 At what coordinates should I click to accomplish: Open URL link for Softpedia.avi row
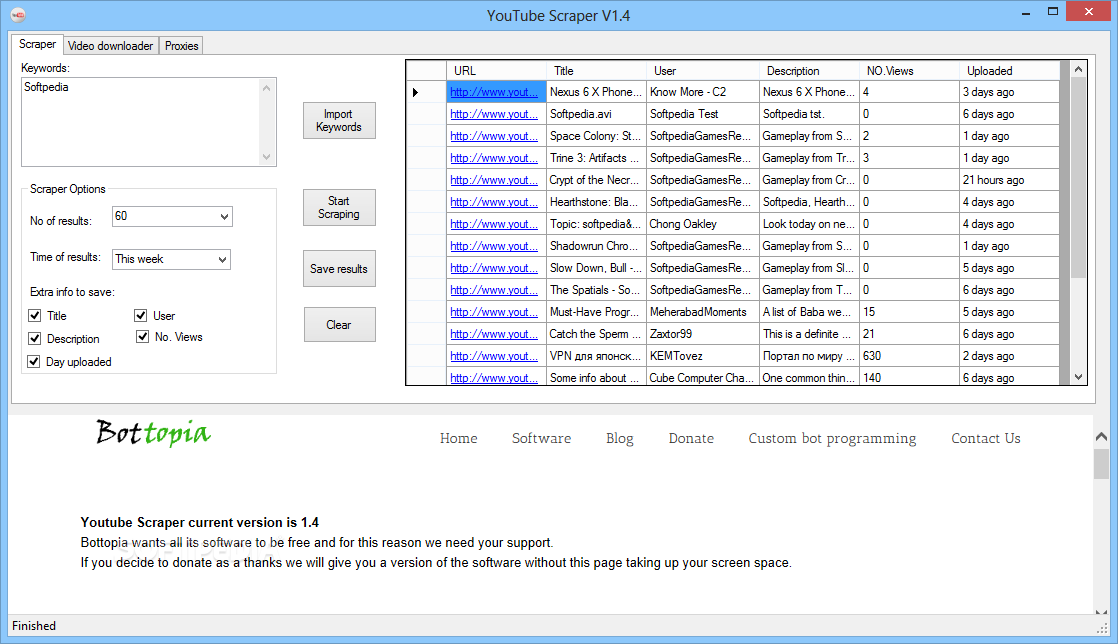pos(494,114)
